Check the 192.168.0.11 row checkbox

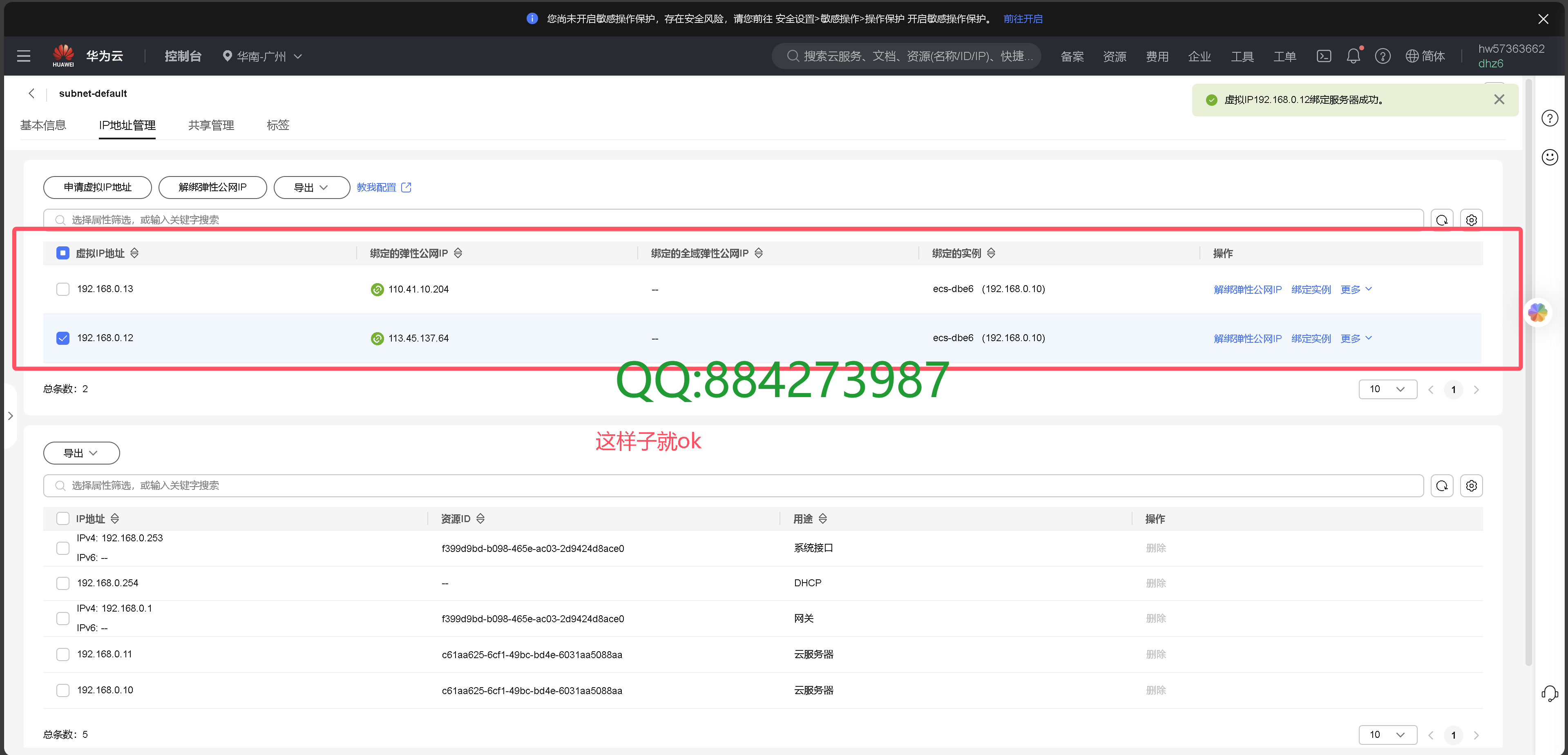[x=63, y=654]
